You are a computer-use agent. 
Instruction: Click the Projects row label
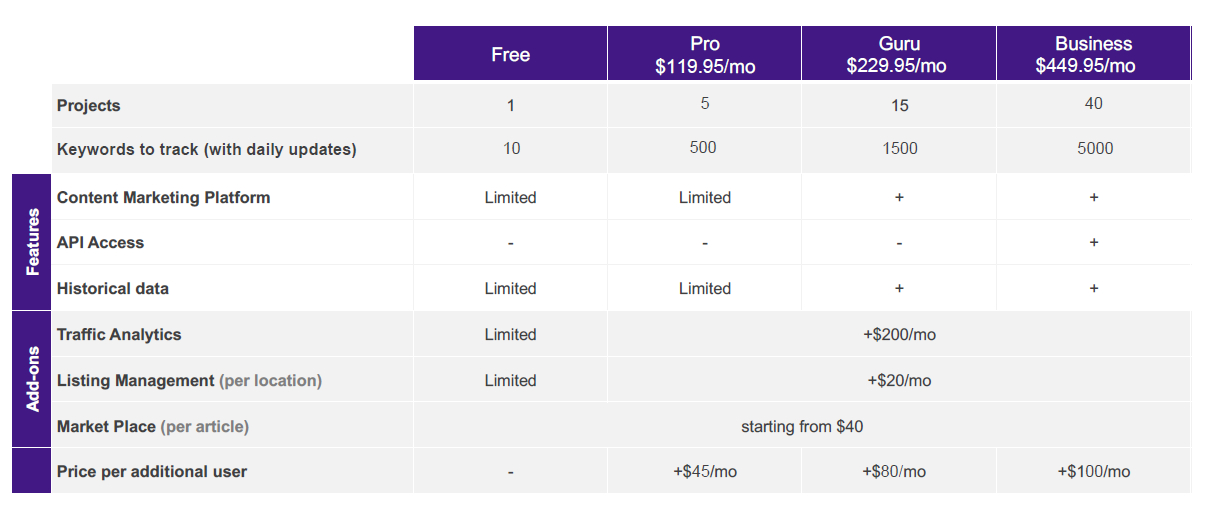(x=89, y=106)
